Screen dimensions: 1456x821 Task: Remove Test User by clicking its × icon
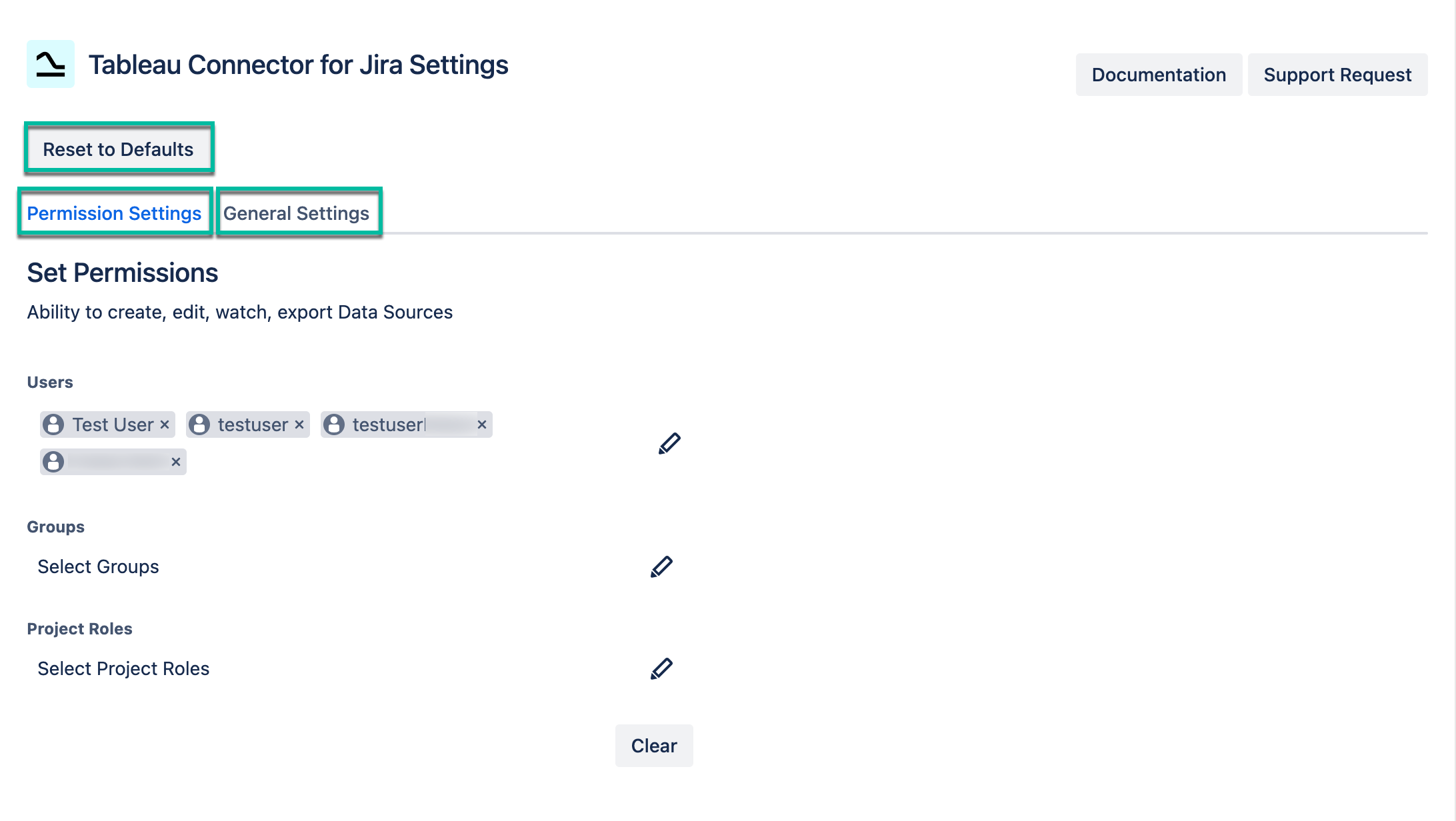164,424
